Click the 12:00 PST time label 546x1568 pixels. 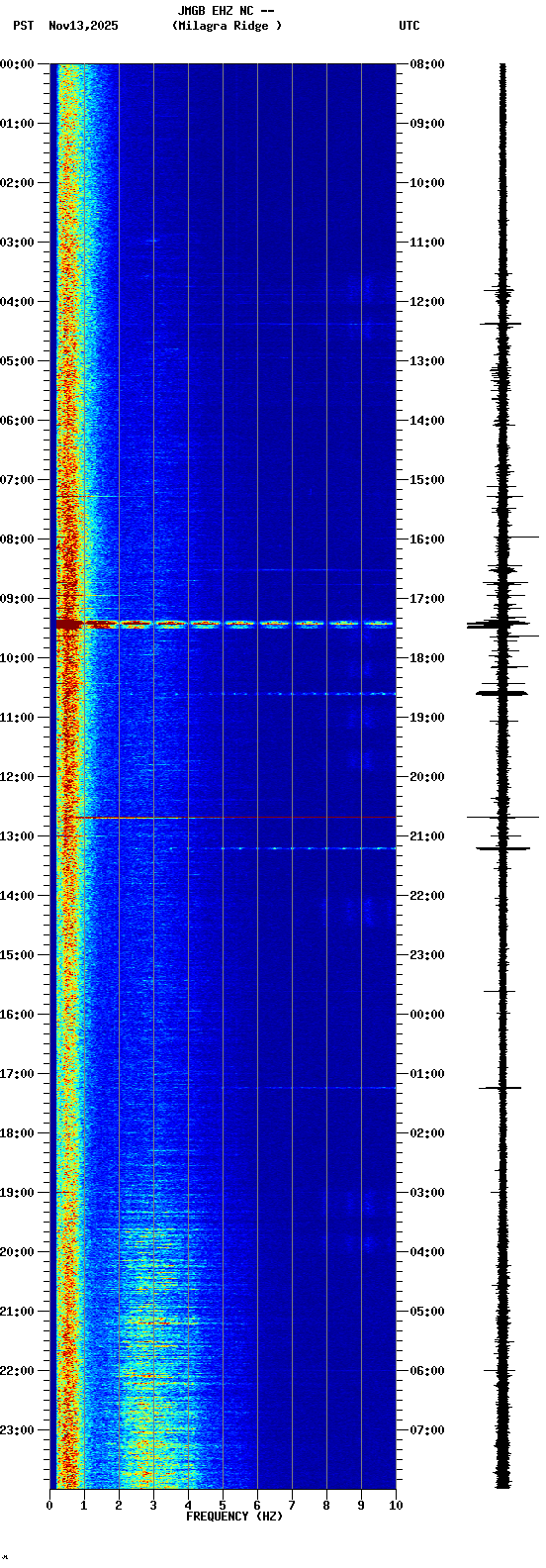point(19,777)
